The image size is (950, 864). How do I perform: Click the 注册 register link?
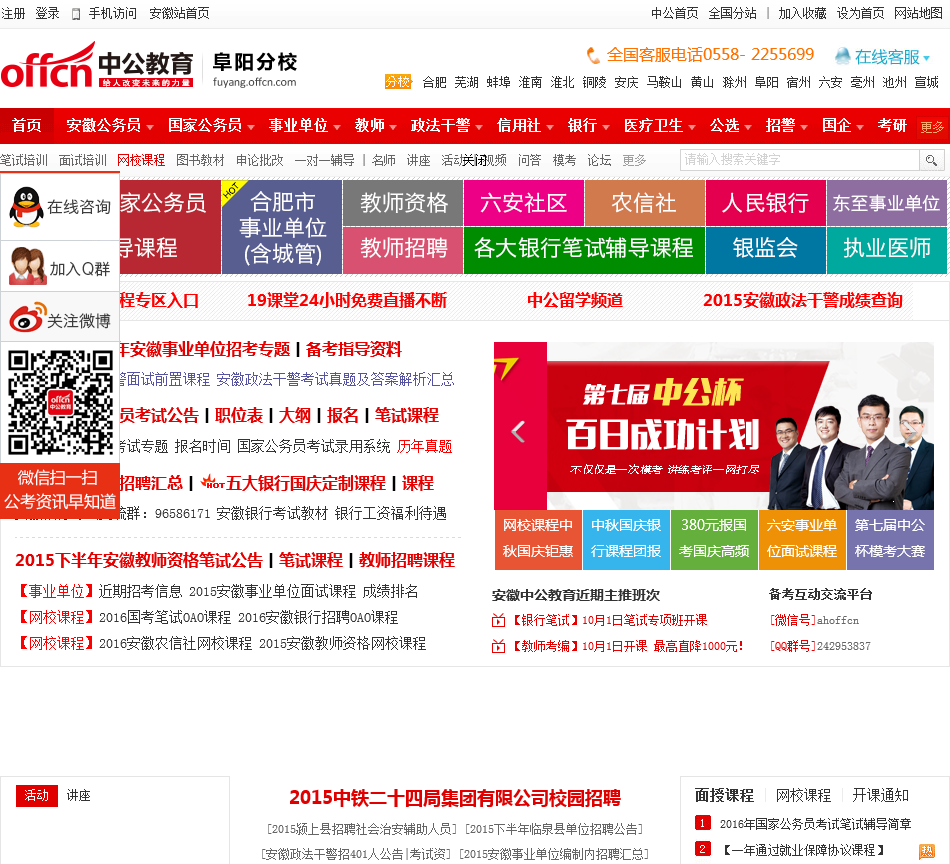13,13
